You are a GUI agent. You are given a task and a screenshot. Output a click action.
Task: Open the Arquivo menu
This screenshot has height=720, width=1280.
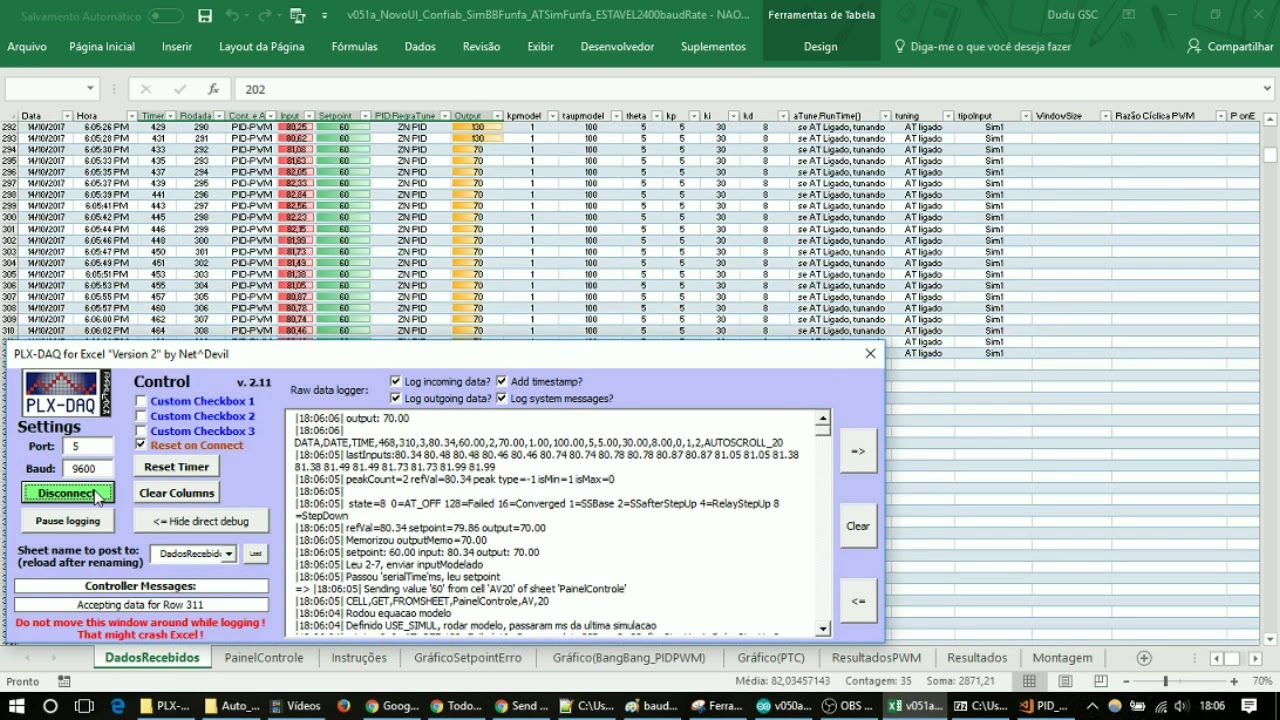pyautogui.click(x=27, y=47)
